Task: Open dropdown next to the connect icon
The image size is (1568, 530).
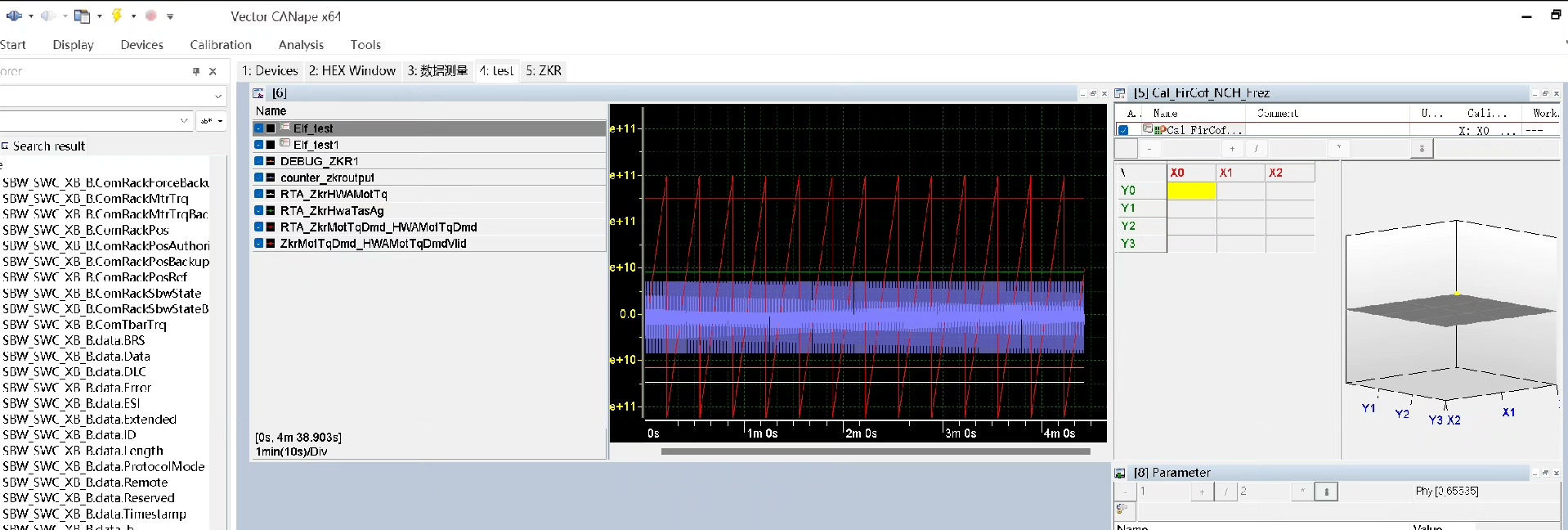Action: (31, 16)
